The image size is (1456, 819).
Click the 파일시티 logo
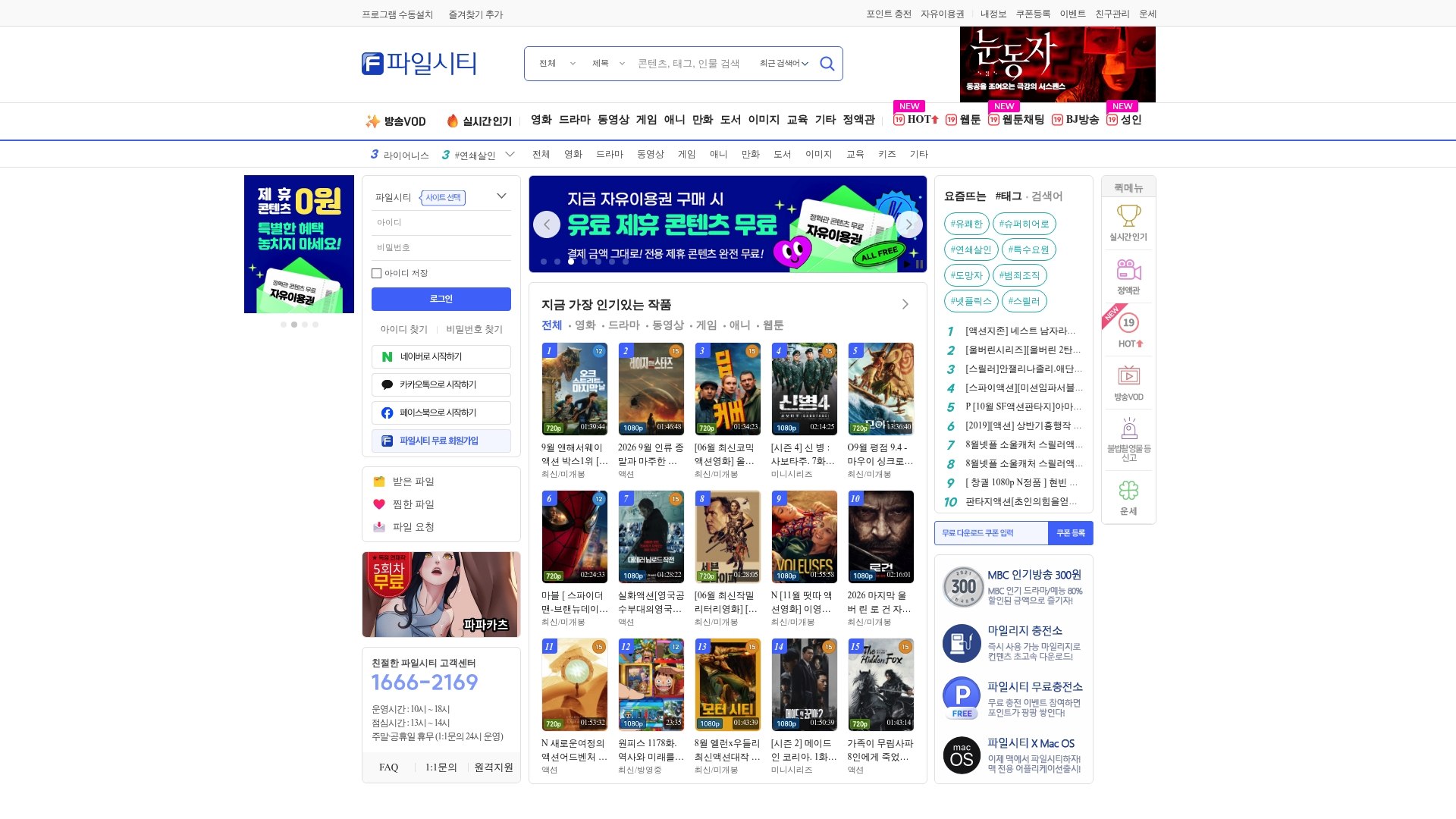(419, 63)
